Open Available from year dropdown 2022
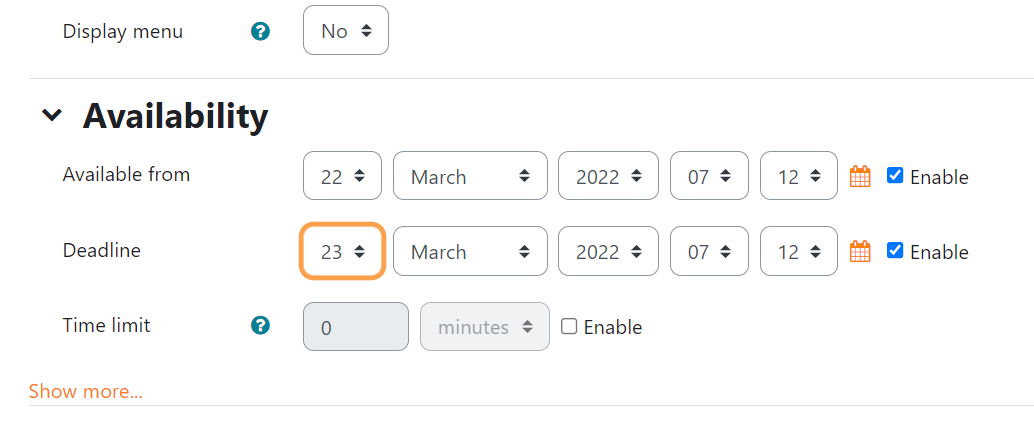The width and height of the screenshot is (1034, 426). [x=608, y=175]
